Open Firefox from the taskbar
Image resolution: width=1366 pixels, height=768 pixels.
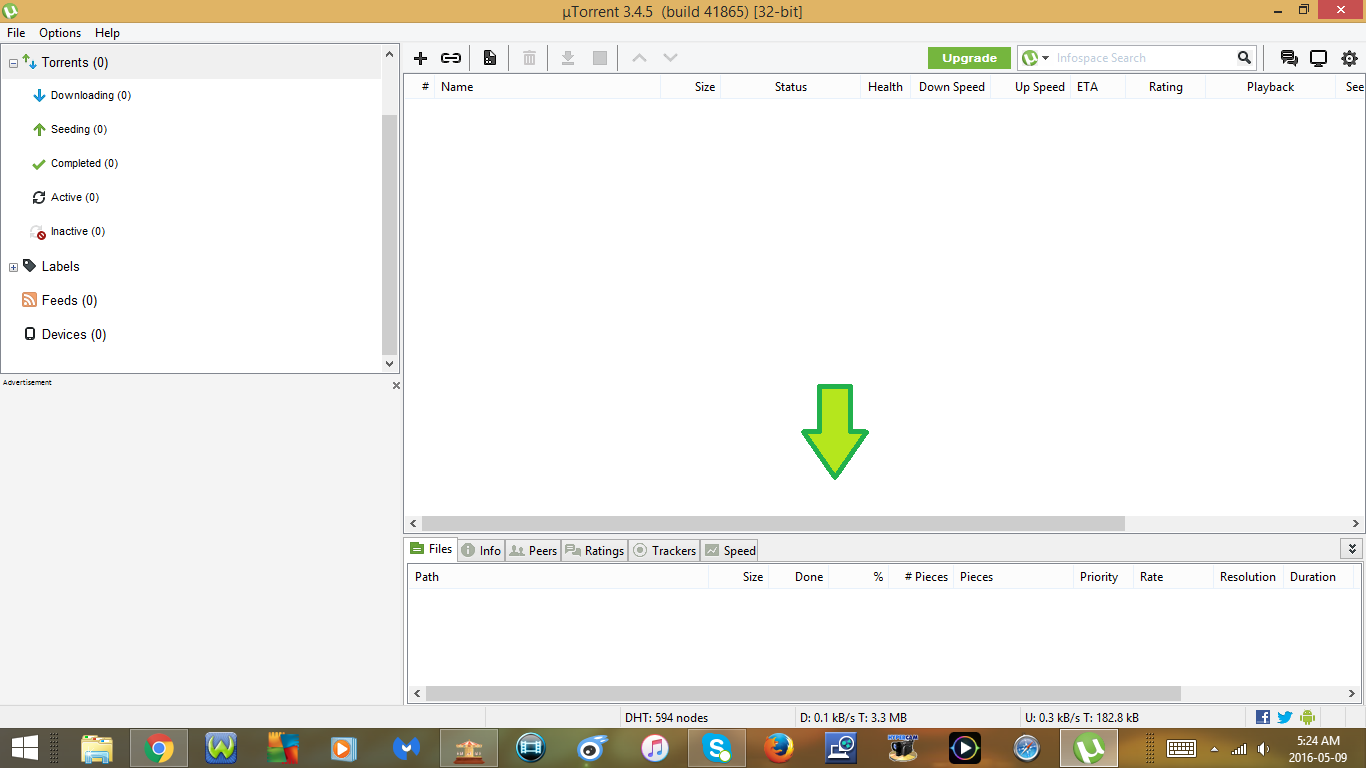tap(778, 748)
